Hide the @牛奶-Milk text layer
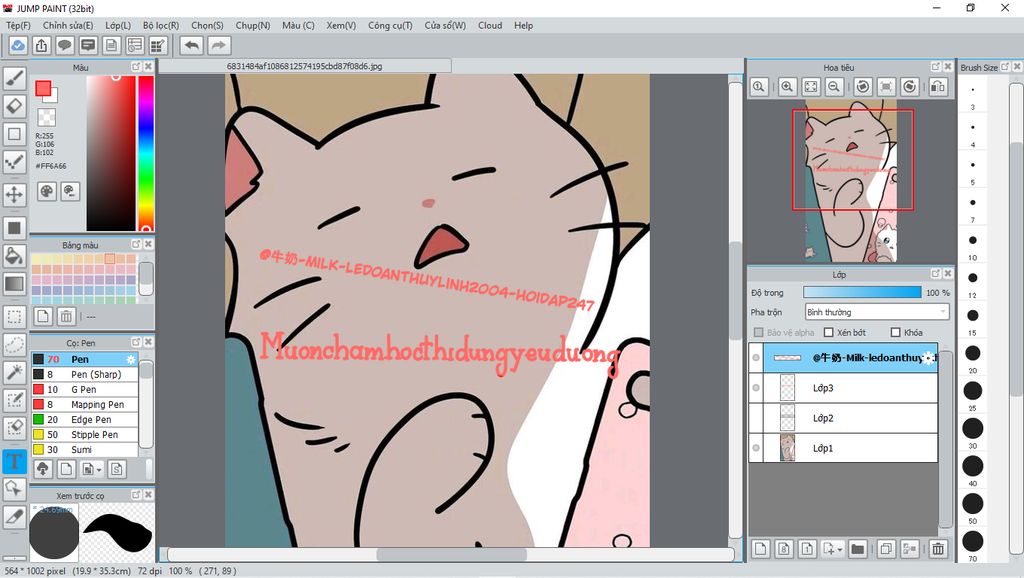Screen dimensions: 1024x578 pos(756,358)
